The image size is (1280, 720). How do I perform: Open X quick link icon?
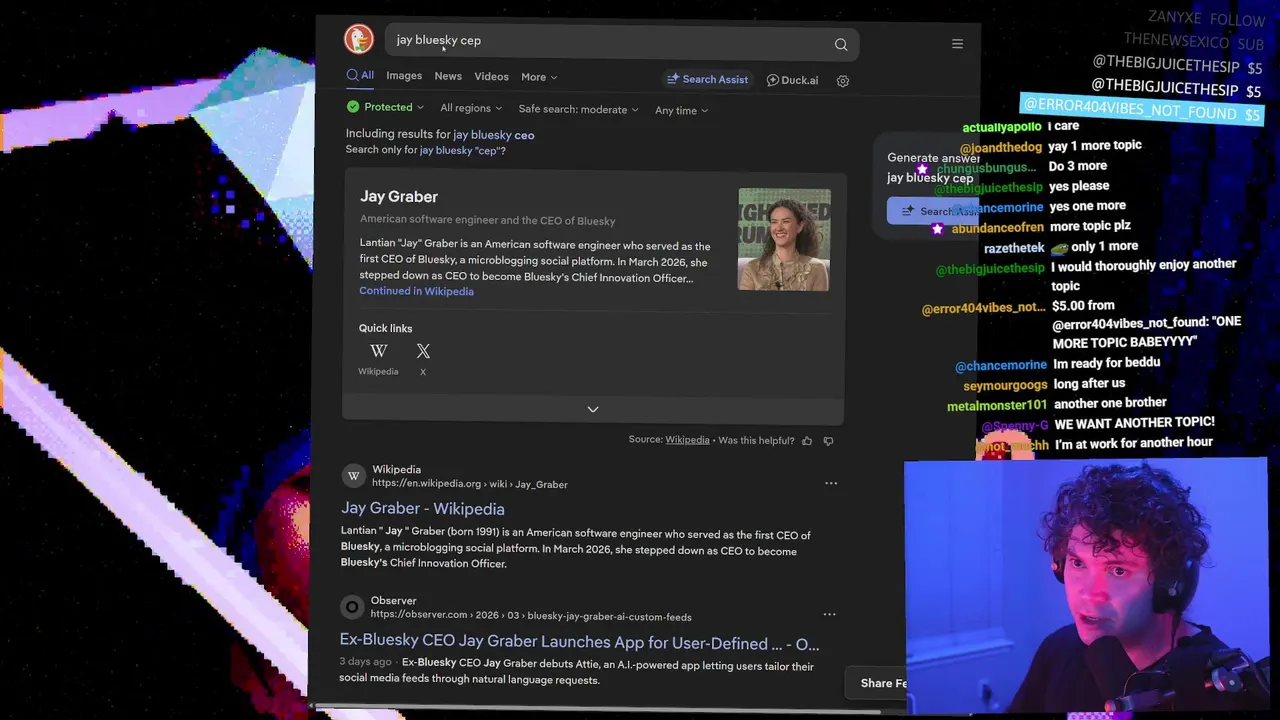click(x=423, y=351)
